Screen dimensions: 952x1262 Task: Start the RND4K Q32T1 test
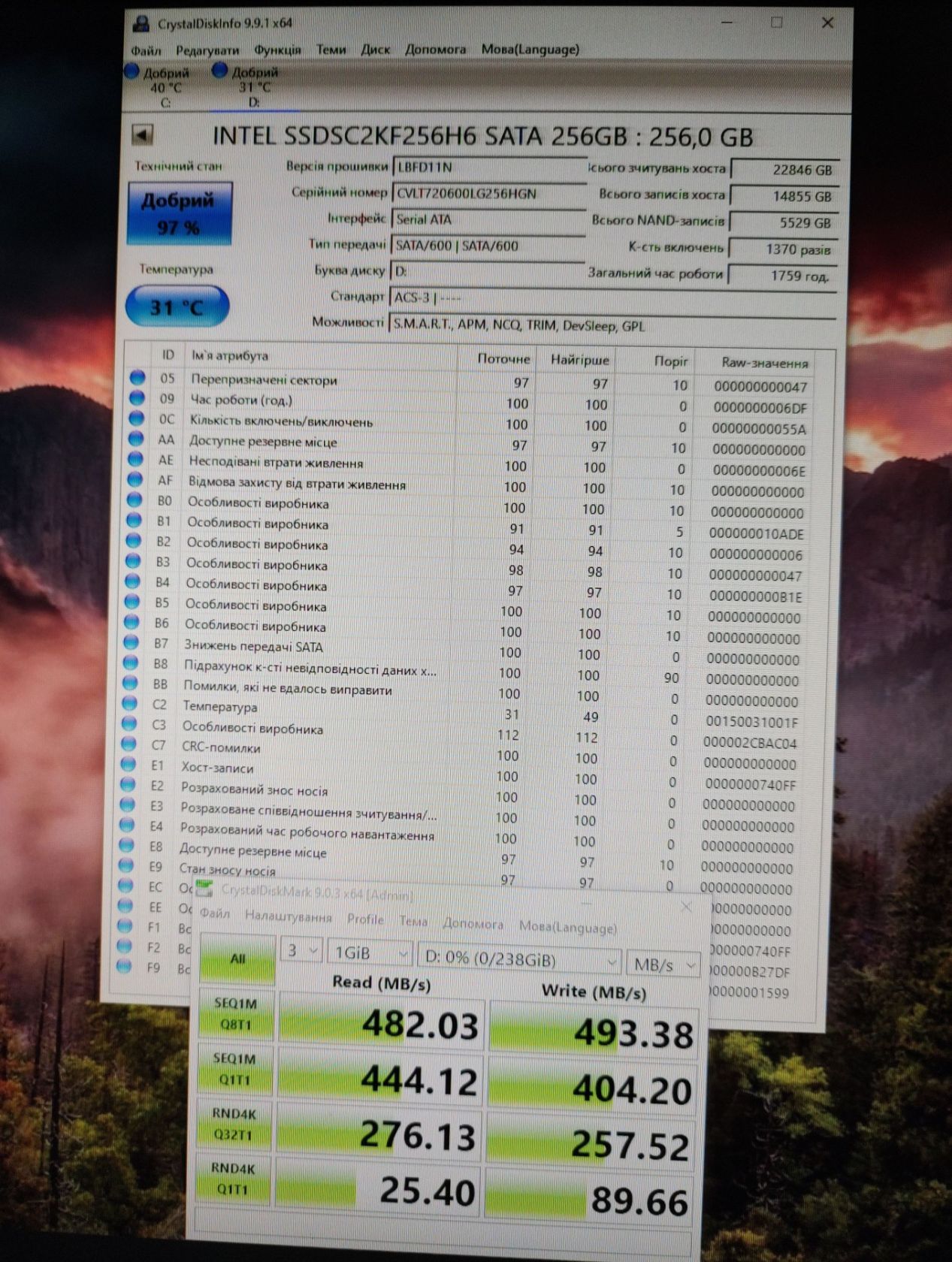[234, 1124]
